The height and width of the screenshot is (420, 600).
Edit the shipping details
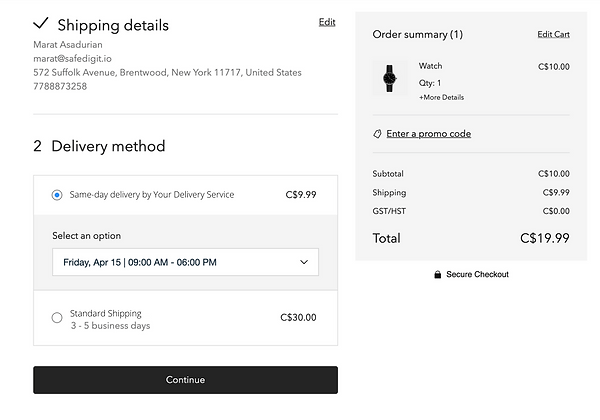click(x=327, y=22)
